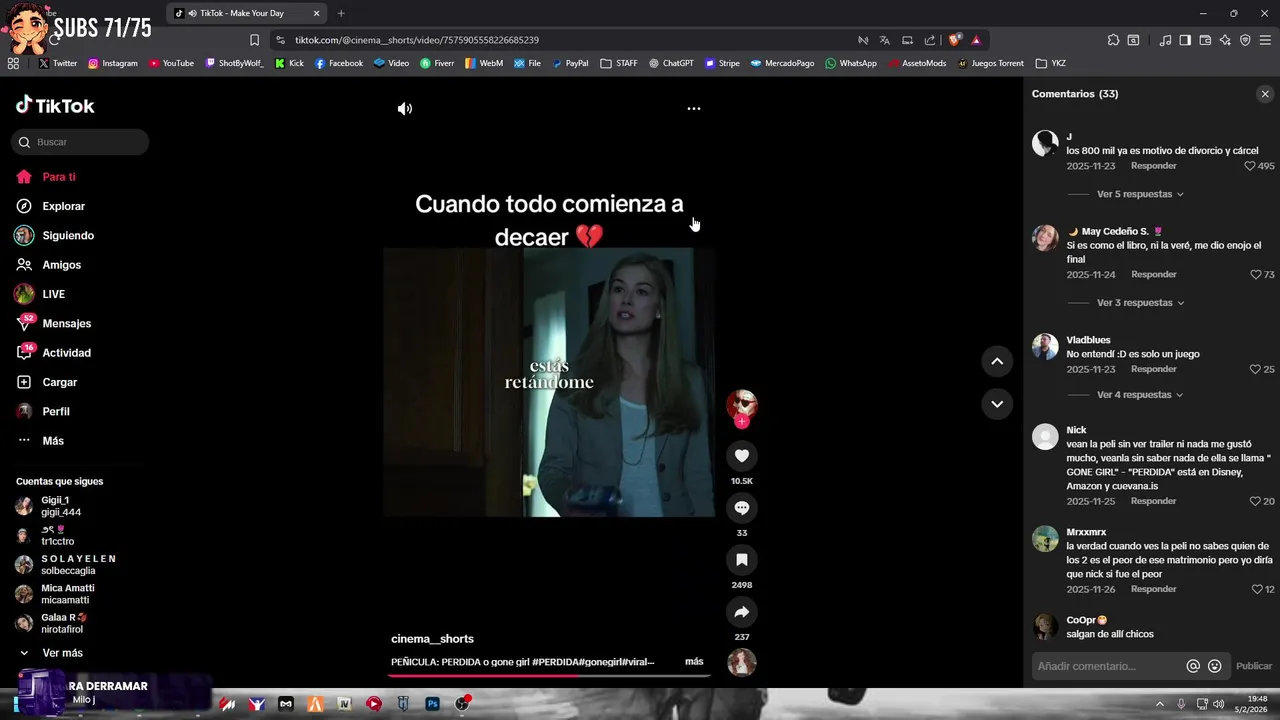Open Photoshop from the taskbar
Screen dimensions: 1280x720
click(x=432, y=704)
